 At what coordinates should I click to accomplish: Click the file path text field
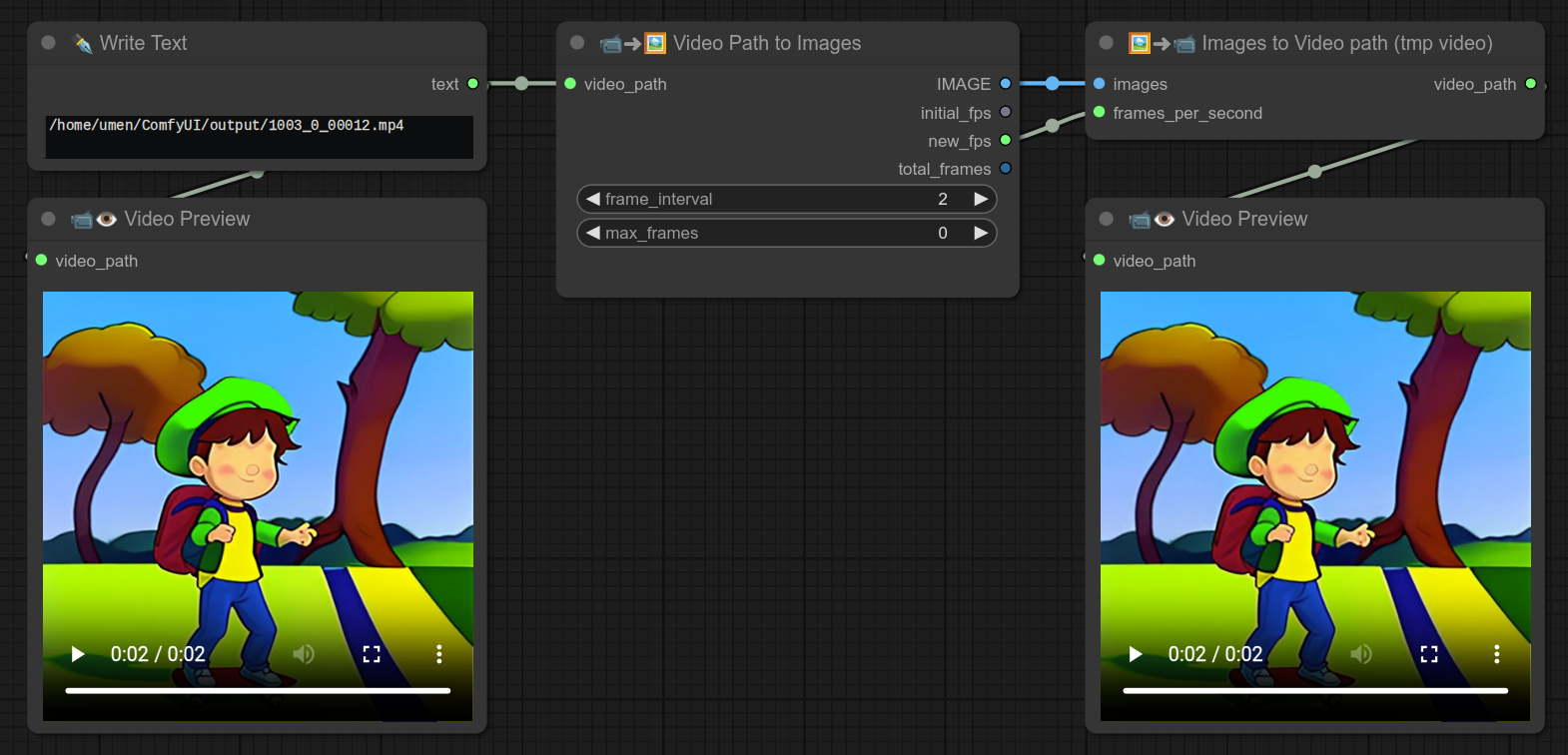(259, 136)
